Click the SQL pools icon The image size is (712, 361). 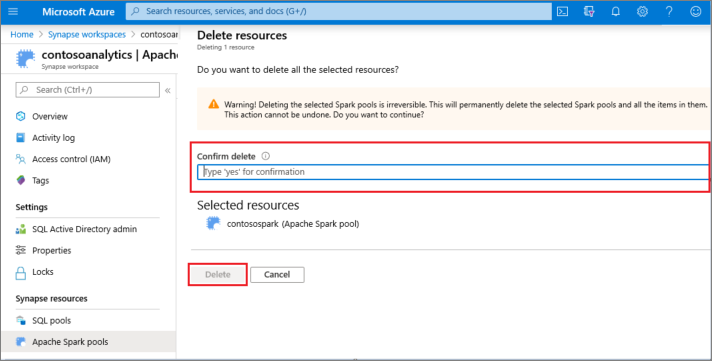[20, 320]
